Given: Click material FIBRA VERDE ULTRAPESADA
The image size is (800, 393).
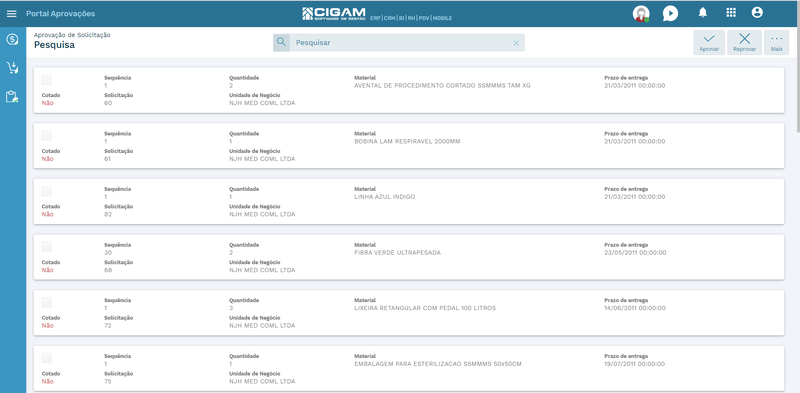Looking at the screenshot, I should [x=397, y=253].
